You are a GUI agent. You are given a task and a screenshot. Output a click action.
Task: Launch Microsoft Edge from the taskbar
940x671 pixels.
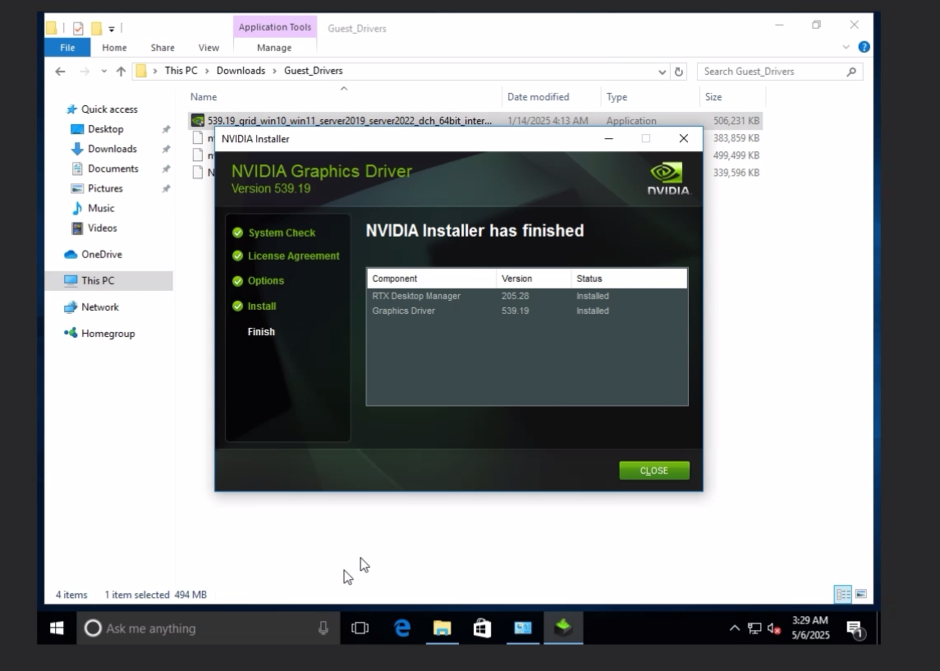[402, 628]
